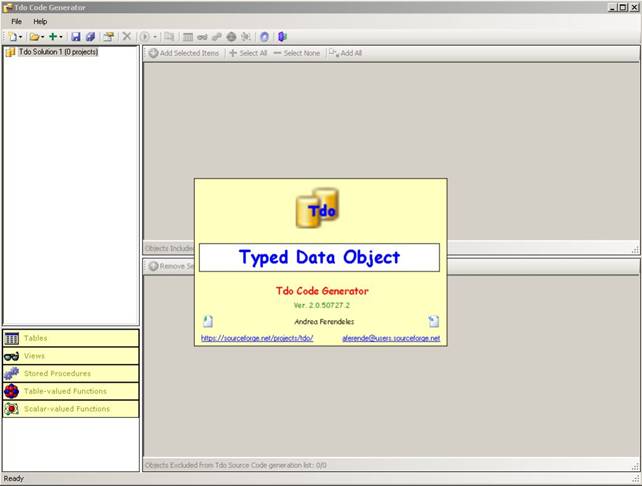The image size is (642, 486).
Task: Click the Delete X toolbar icon
Action: pos(127,36)
